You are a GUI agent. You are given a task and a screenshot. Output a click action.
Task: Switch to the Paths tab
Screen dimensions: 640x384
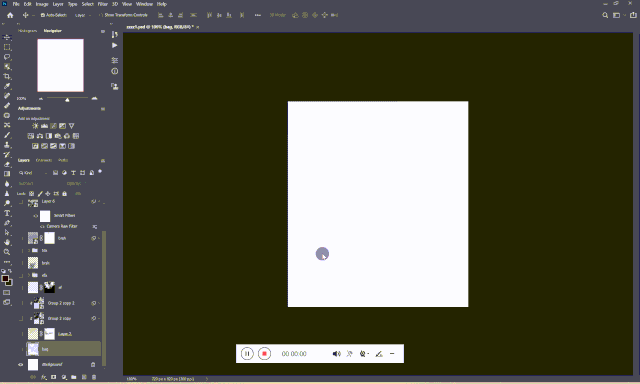[x=63, y=160]
